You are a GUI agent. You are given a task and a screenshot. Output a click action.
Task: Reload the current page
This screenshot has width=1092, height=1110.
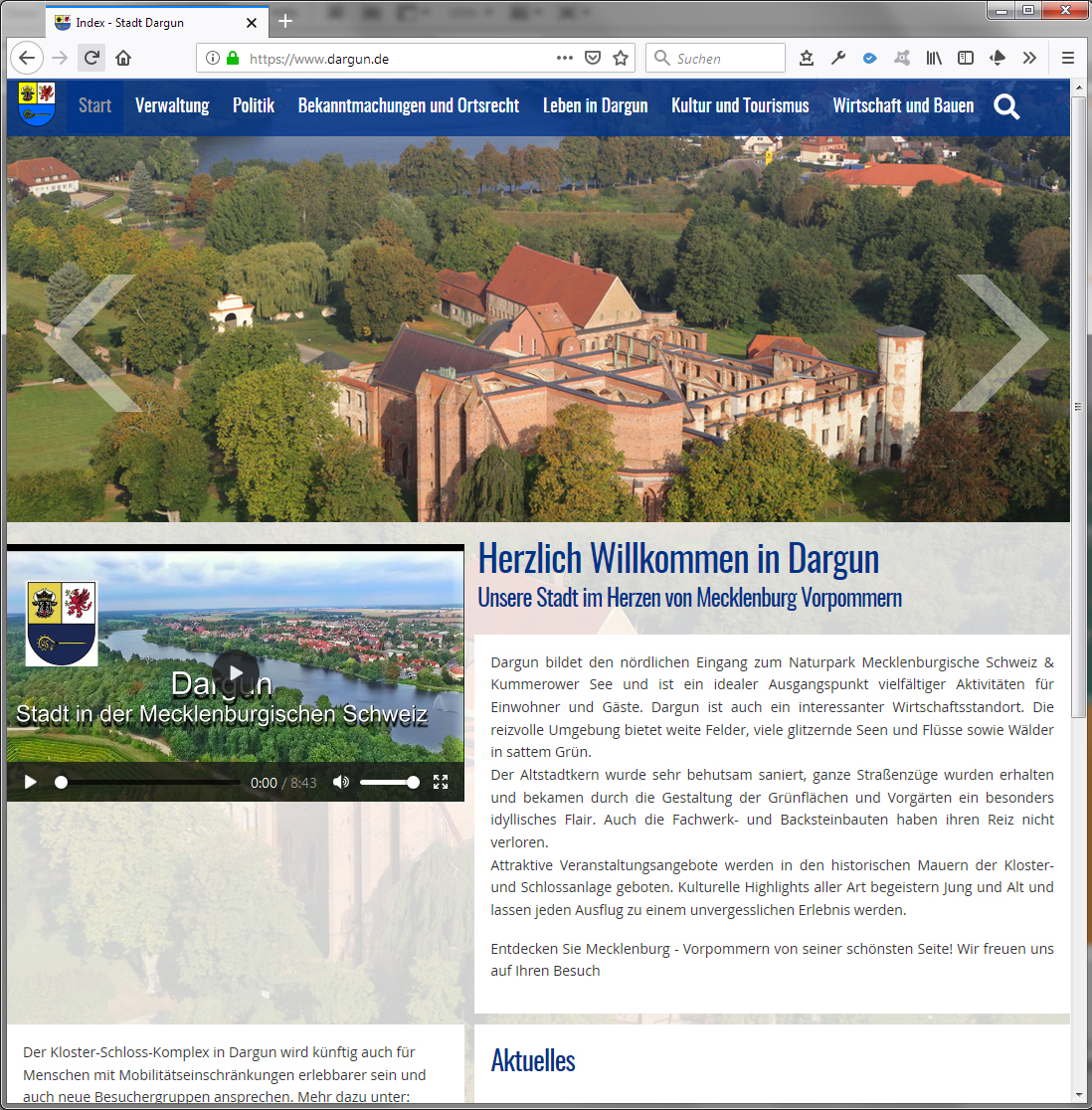pyautogui.click(x=91, y=58)
